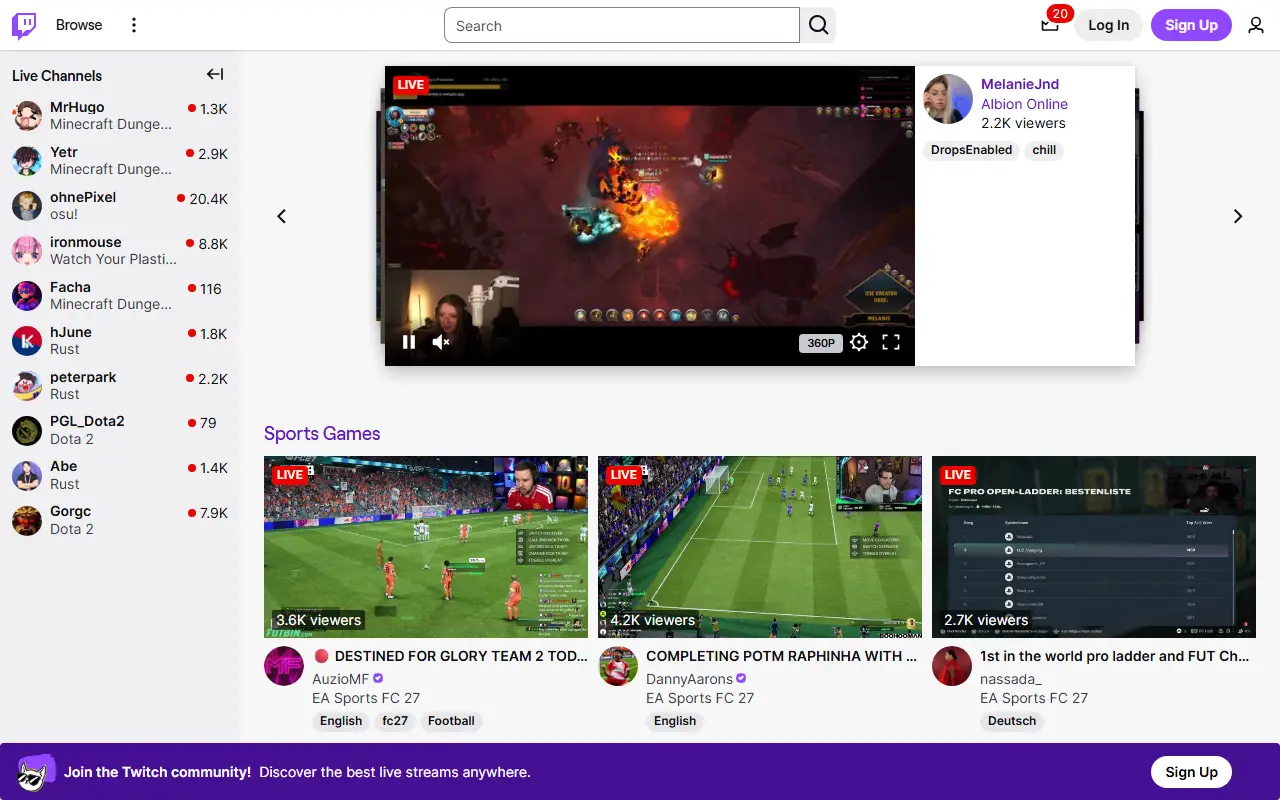Open the three-dot more options menu
1280x800 pixels.
(x=134, y=26)
